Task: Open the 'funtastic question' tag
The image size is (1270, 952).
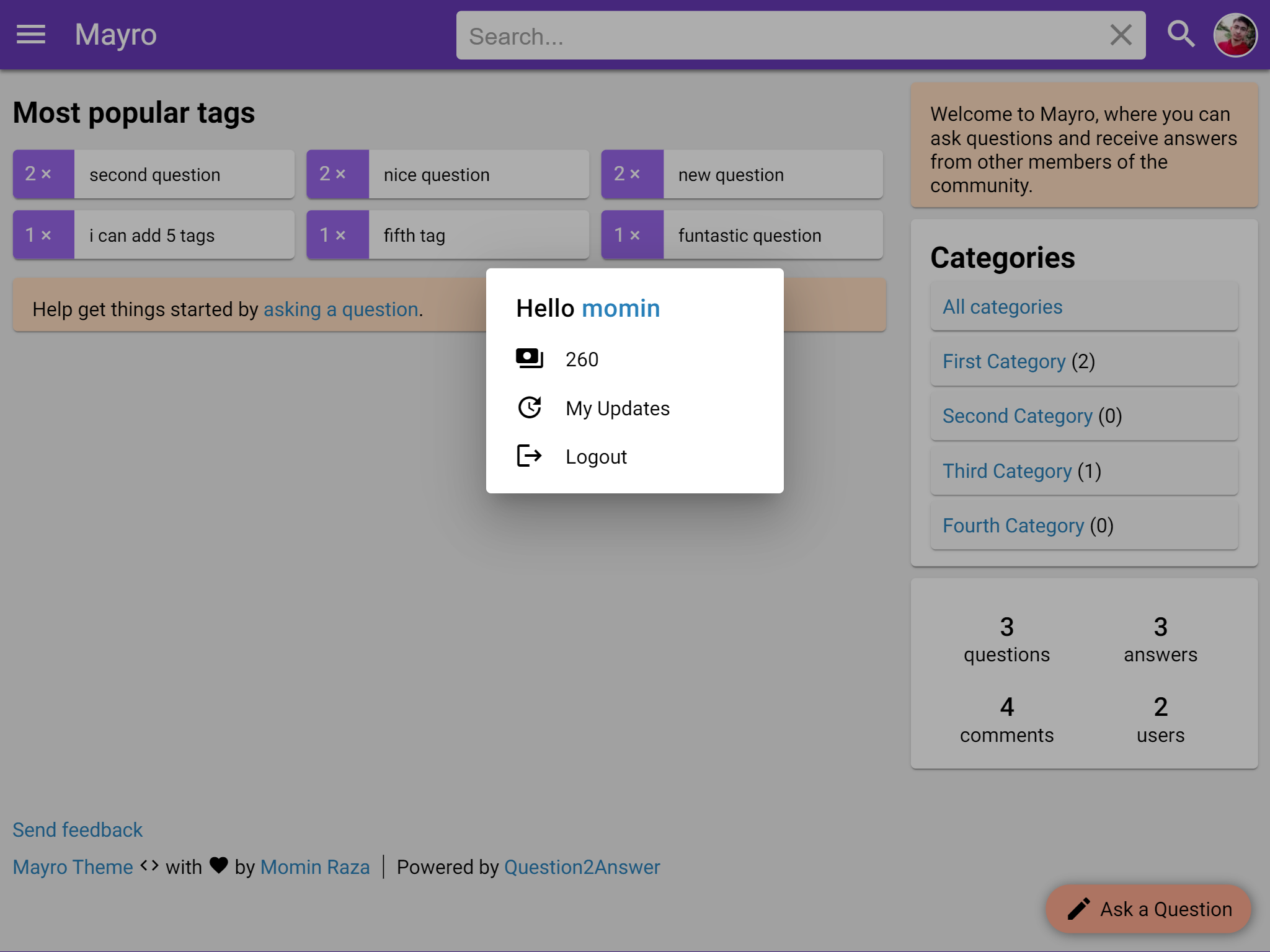Action: (749, 236)
